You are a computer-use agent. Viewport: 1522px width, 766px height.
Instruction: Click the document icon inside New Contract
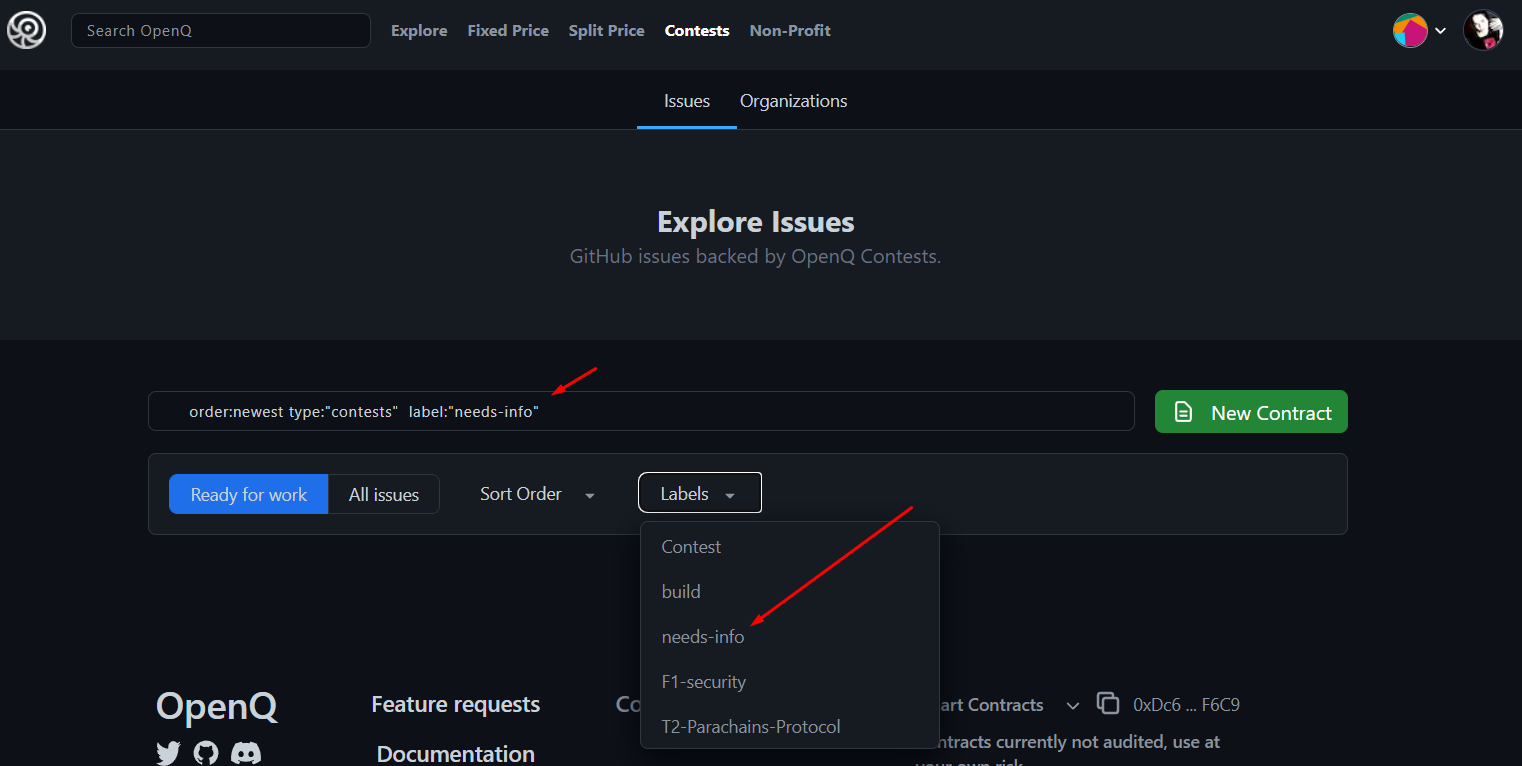pos(1184,411)
